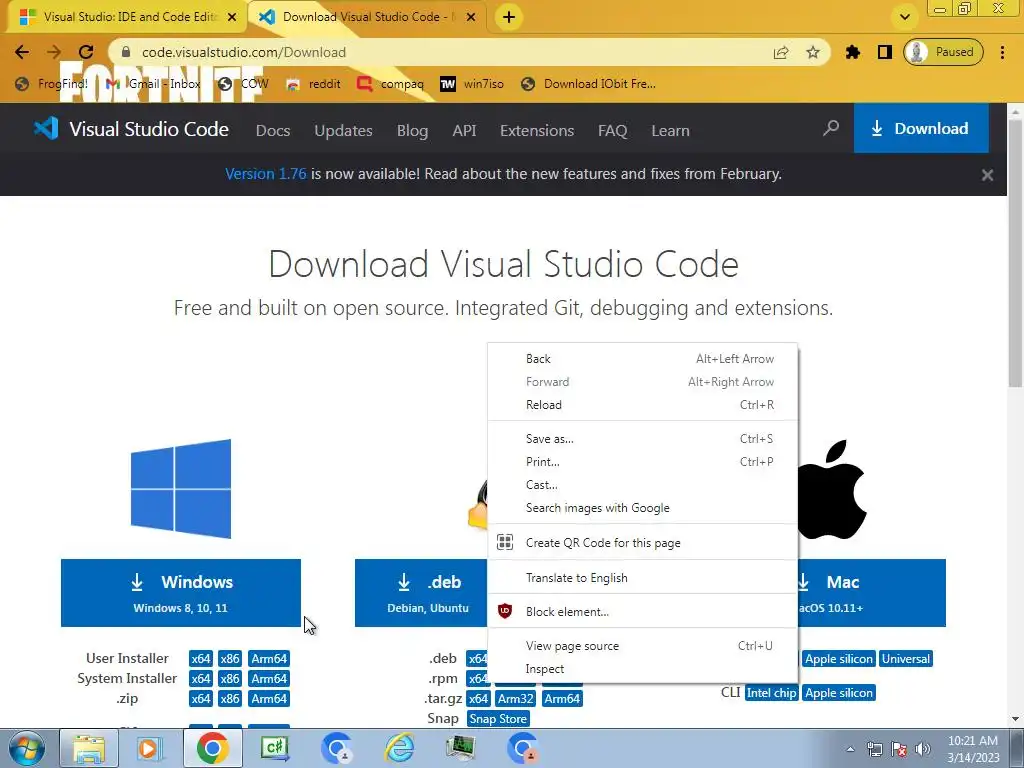Download Mac Universal build
The image size is (1024, 768).
(906, 659)
